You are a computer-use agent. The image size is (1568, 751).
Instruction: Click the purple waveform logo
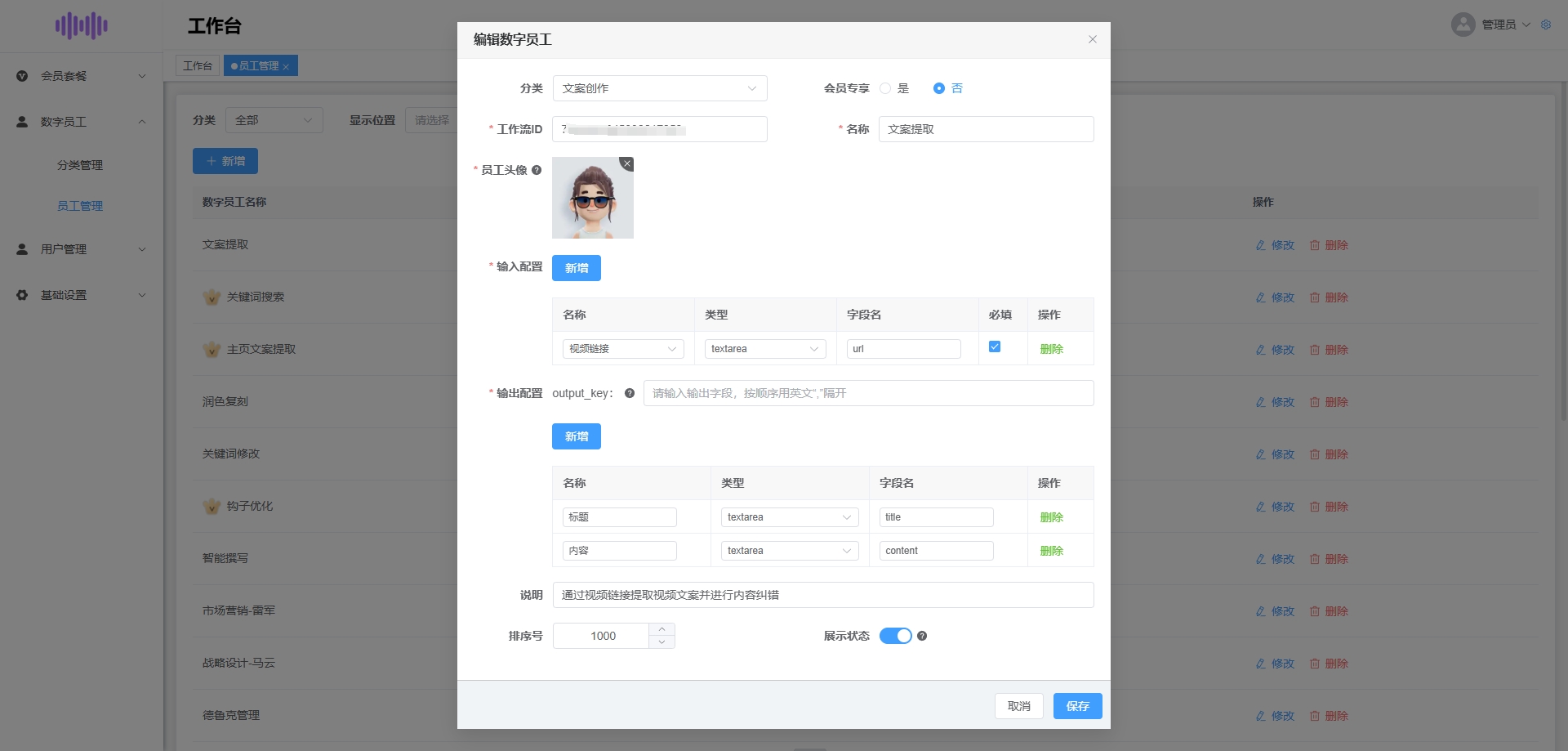pyautogui.click(x=82, y=25)
